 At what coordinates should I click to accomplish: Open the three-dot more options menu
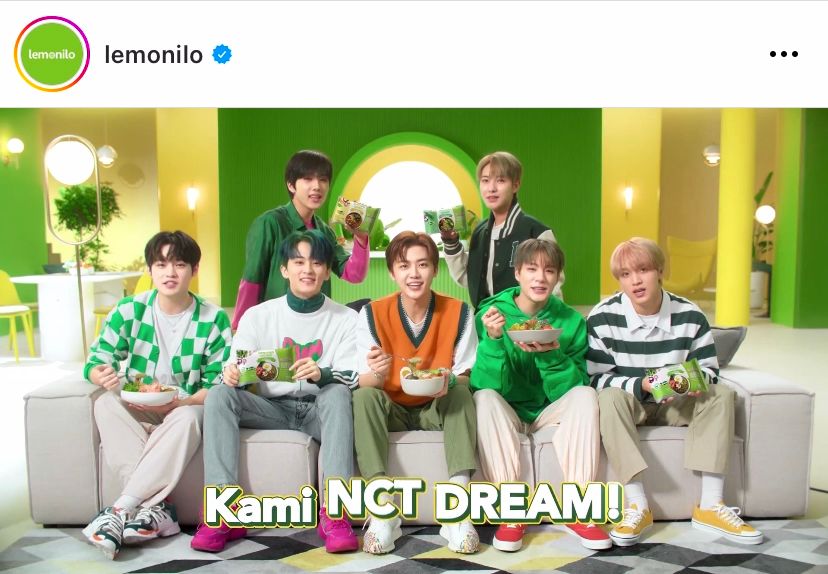click(x=784, y=54)
